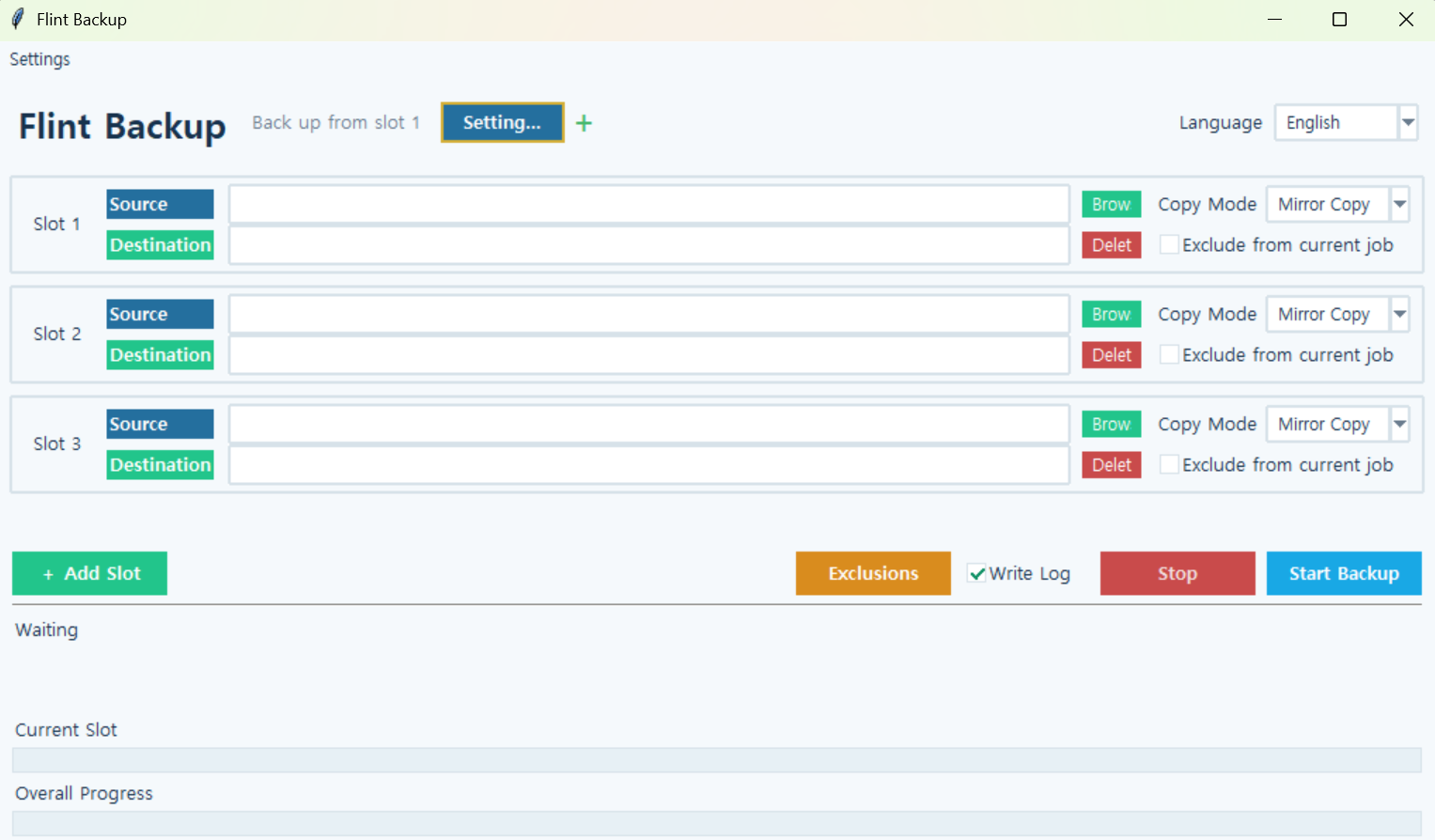The image size is (1435, 840).
Task: Click the red Delet button for Slot 1
Action: [1111, 245]
